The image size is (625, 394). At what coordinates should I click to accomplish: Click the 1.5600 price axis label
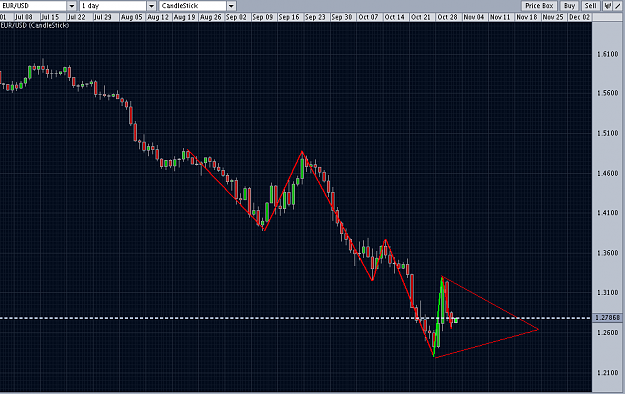(x=607, y=93)
